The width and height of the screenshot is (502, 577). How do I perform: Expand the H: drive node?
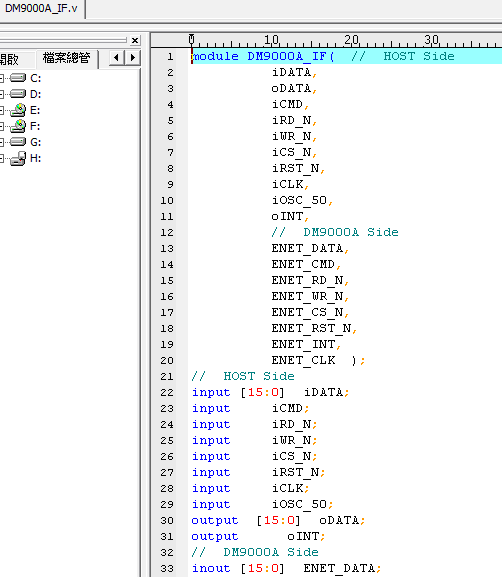[1, 158]
